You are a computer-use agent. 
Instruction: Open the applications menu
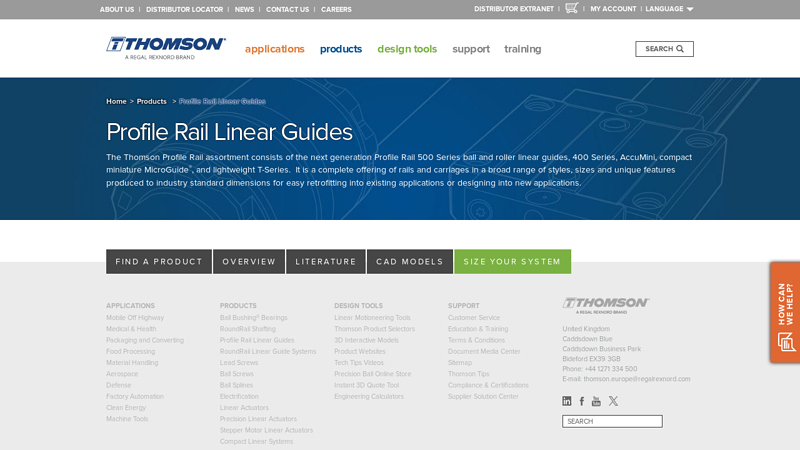coord(274,49)
